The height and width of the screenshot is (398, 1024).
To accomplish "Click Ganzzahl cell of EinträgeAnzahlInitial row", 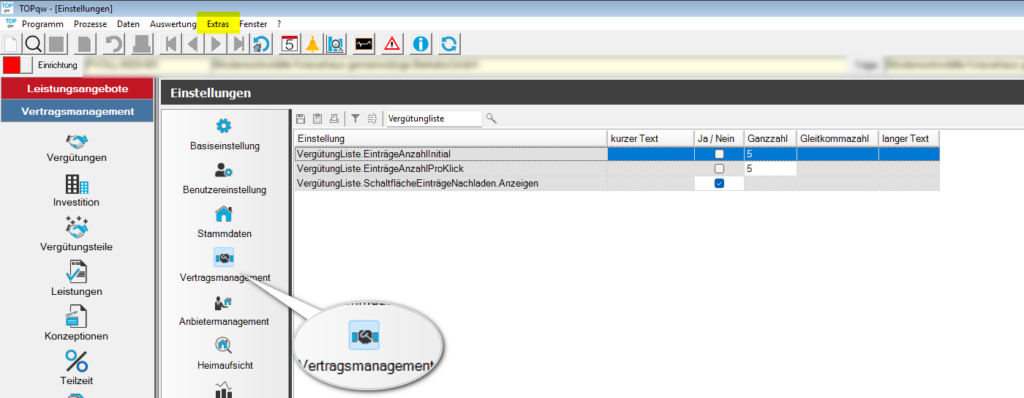I will [770, 154].
